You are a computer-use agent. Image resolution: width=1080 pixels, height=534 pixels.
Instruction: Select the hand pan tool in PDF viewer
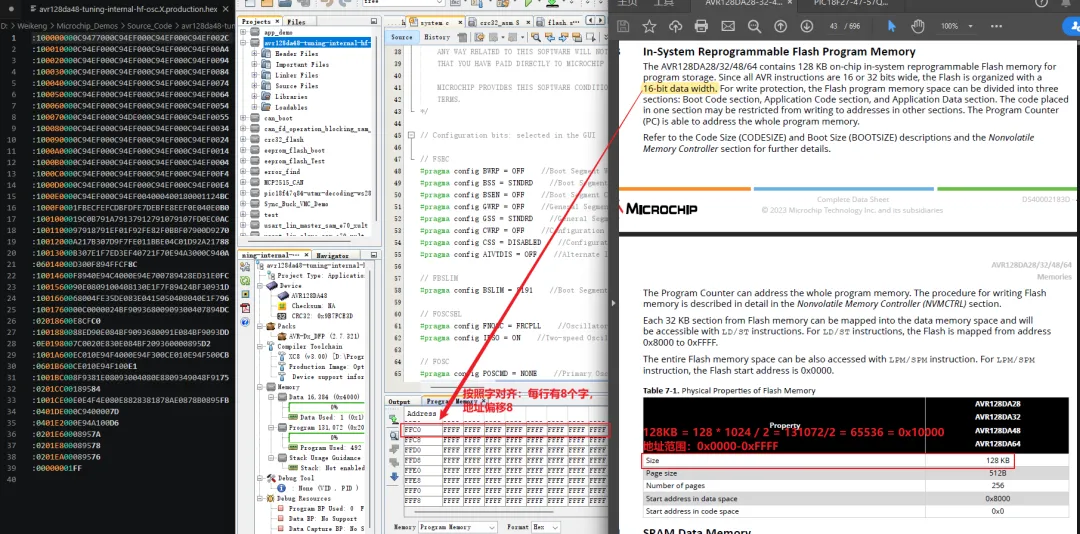(917, 26)
